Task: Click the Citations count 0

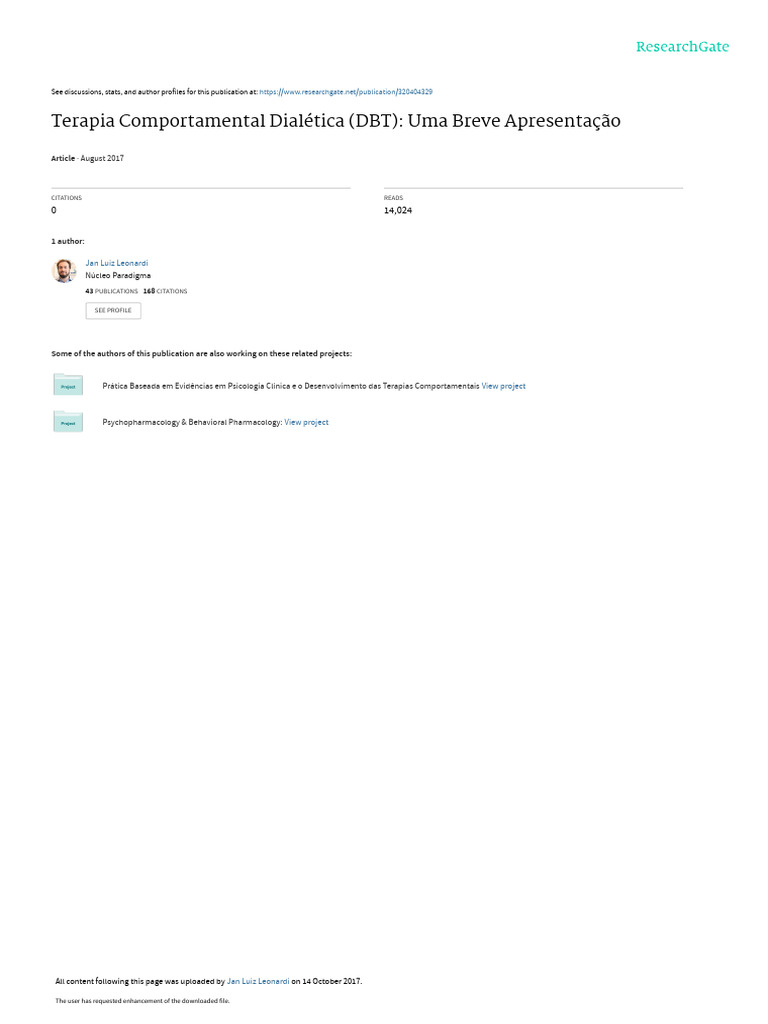Action: point(54,210)
